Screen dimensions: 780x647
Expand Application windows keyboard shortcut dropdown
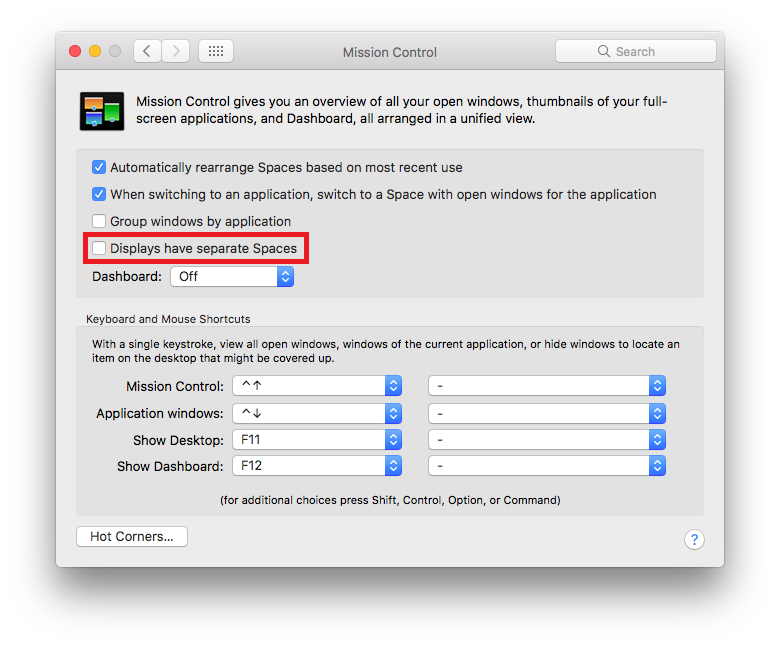click(317, 413)
